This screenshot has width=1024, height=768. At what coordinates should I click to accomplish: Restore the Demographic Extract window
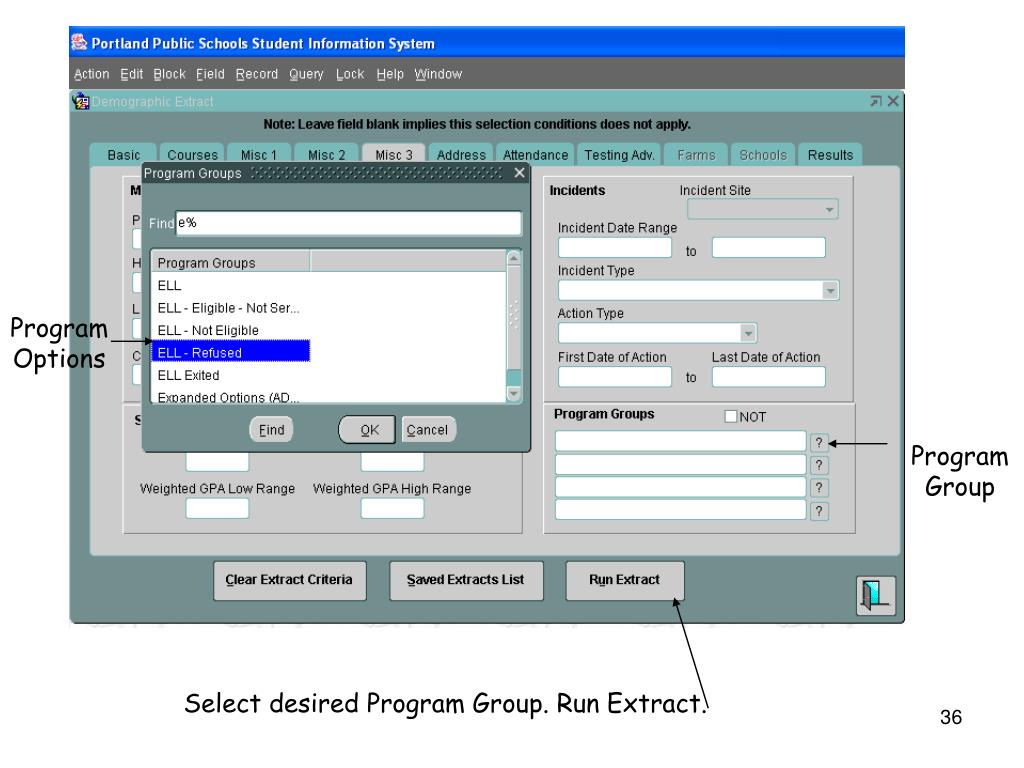[876, 101]
